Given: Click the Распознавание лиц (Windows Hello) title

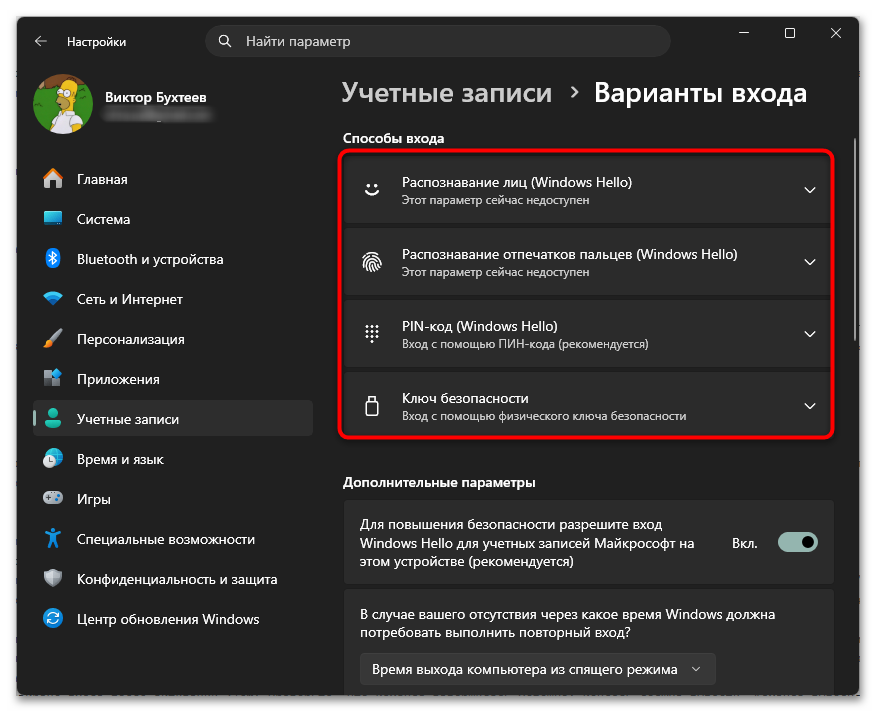Looking at the screenshot, I should pyautogui.click(x=517, y=182).
